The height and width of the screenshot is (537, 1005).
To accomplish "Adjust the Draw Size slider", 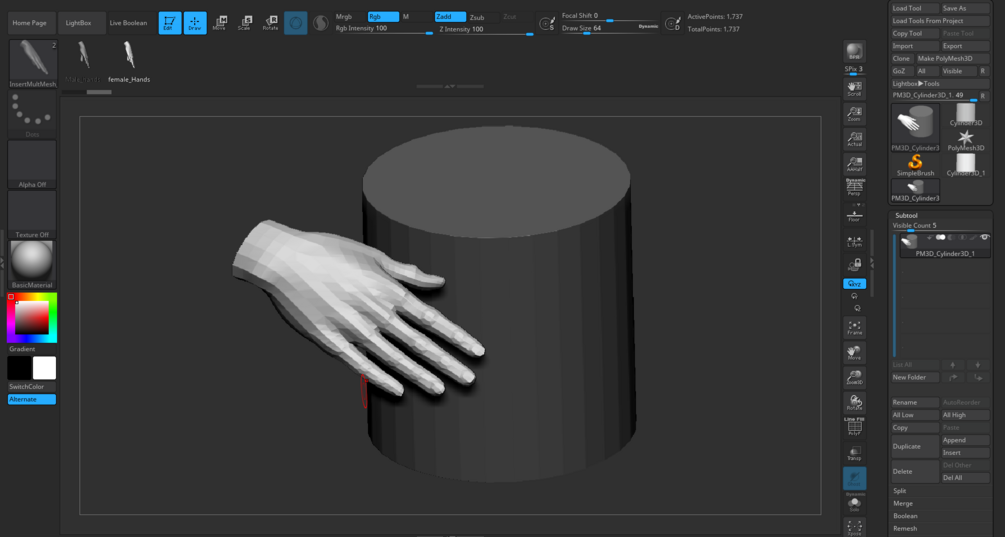I will (609, 29).
